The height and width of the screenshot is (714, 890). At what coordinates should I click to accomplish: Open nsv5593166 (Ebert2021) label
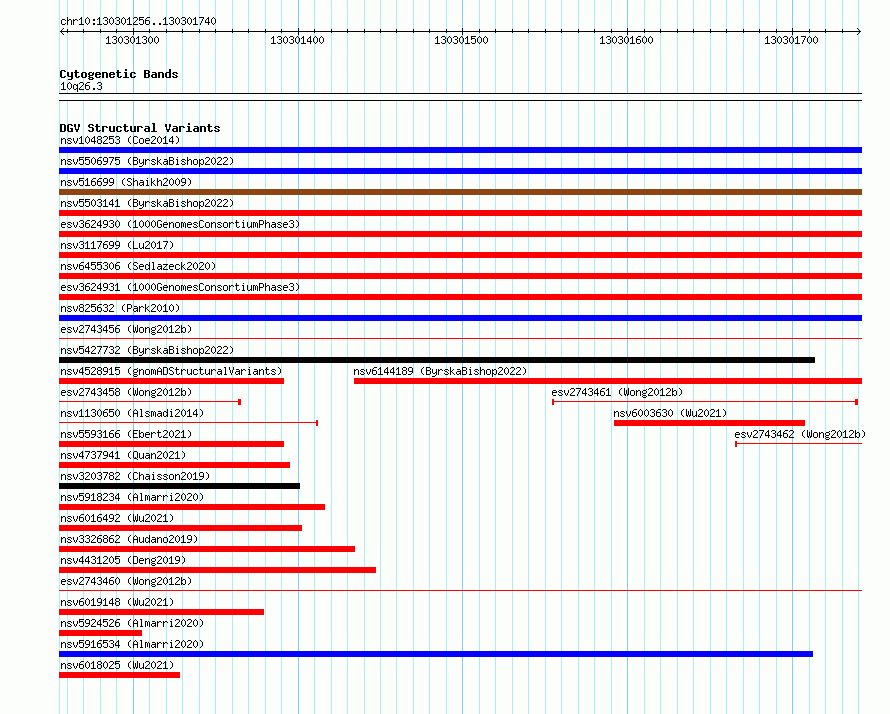click(126, 434)
